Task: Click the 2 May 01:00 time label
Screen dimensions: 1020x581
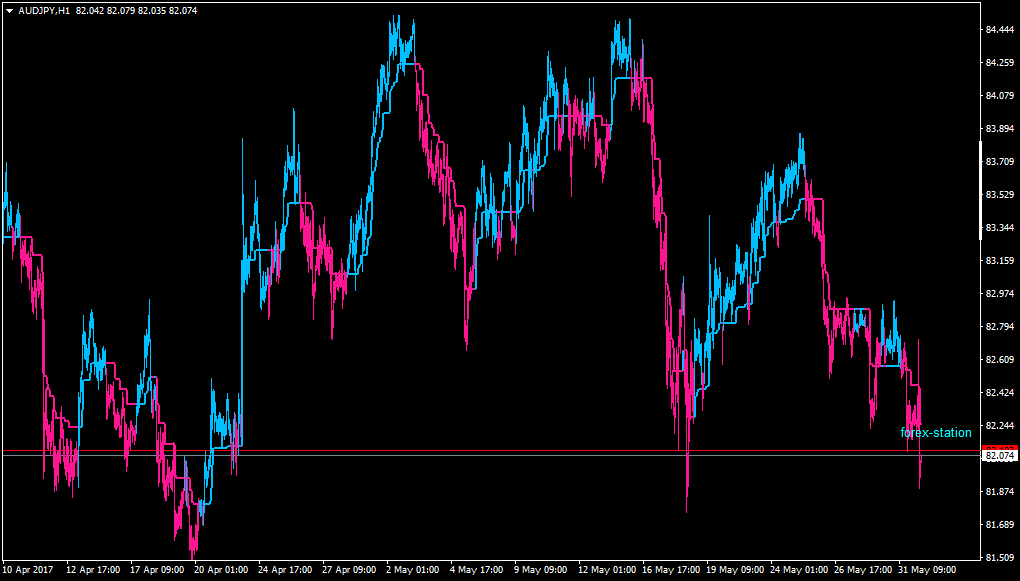Action: (x=413, y=569)
